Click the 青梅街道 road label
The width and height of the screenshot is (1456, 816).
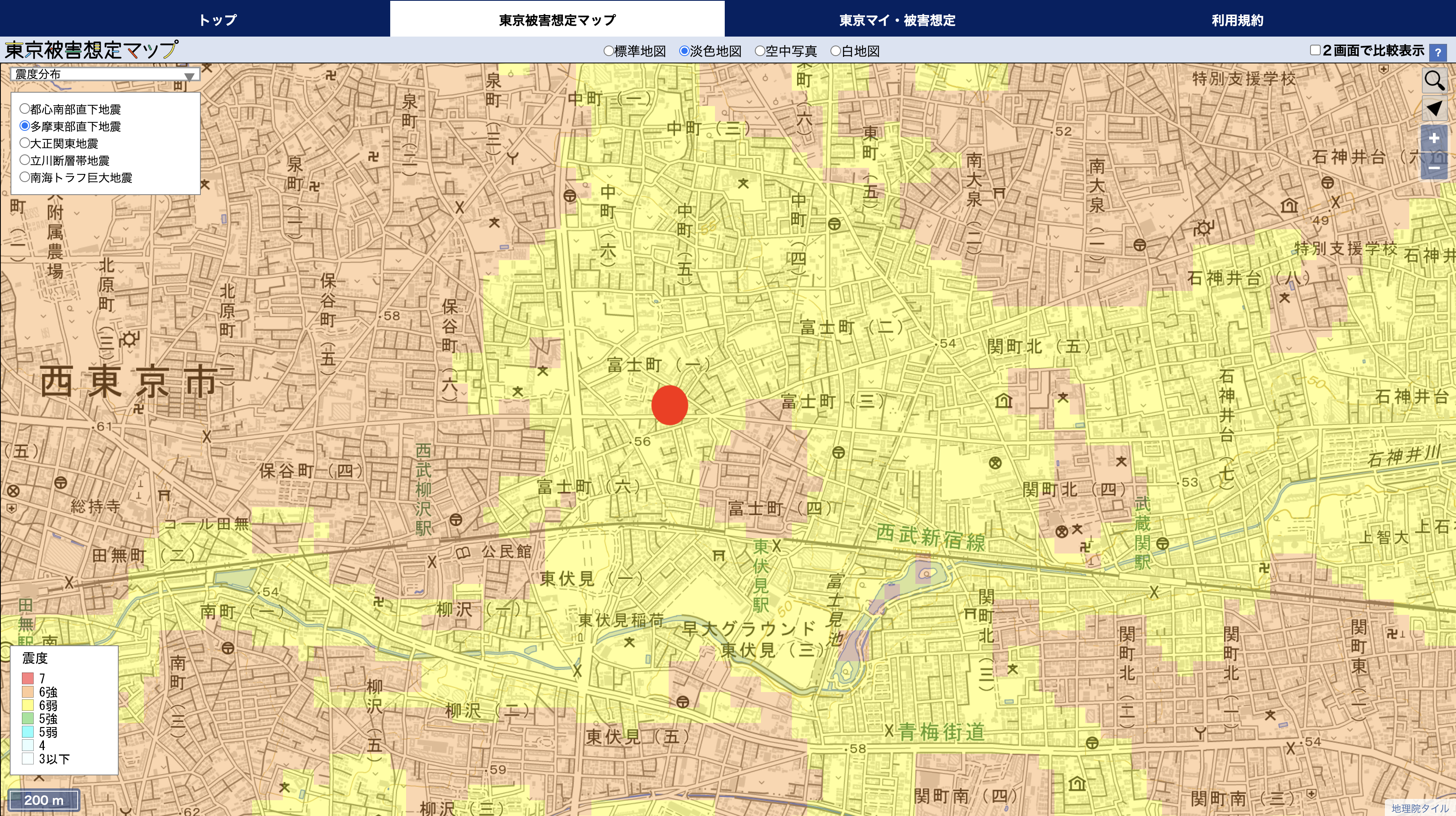pyautogui.click(x=941, y=732)
